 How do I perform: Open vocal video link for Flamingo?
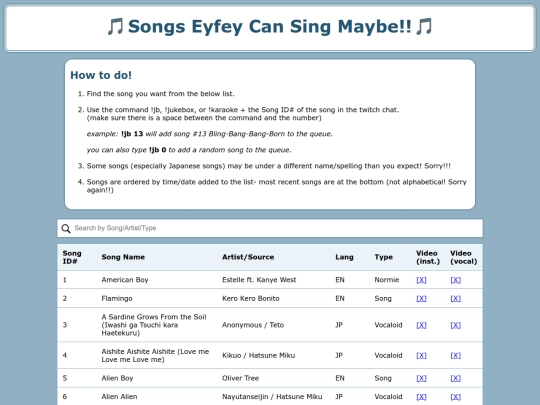(x=455, y=299)
